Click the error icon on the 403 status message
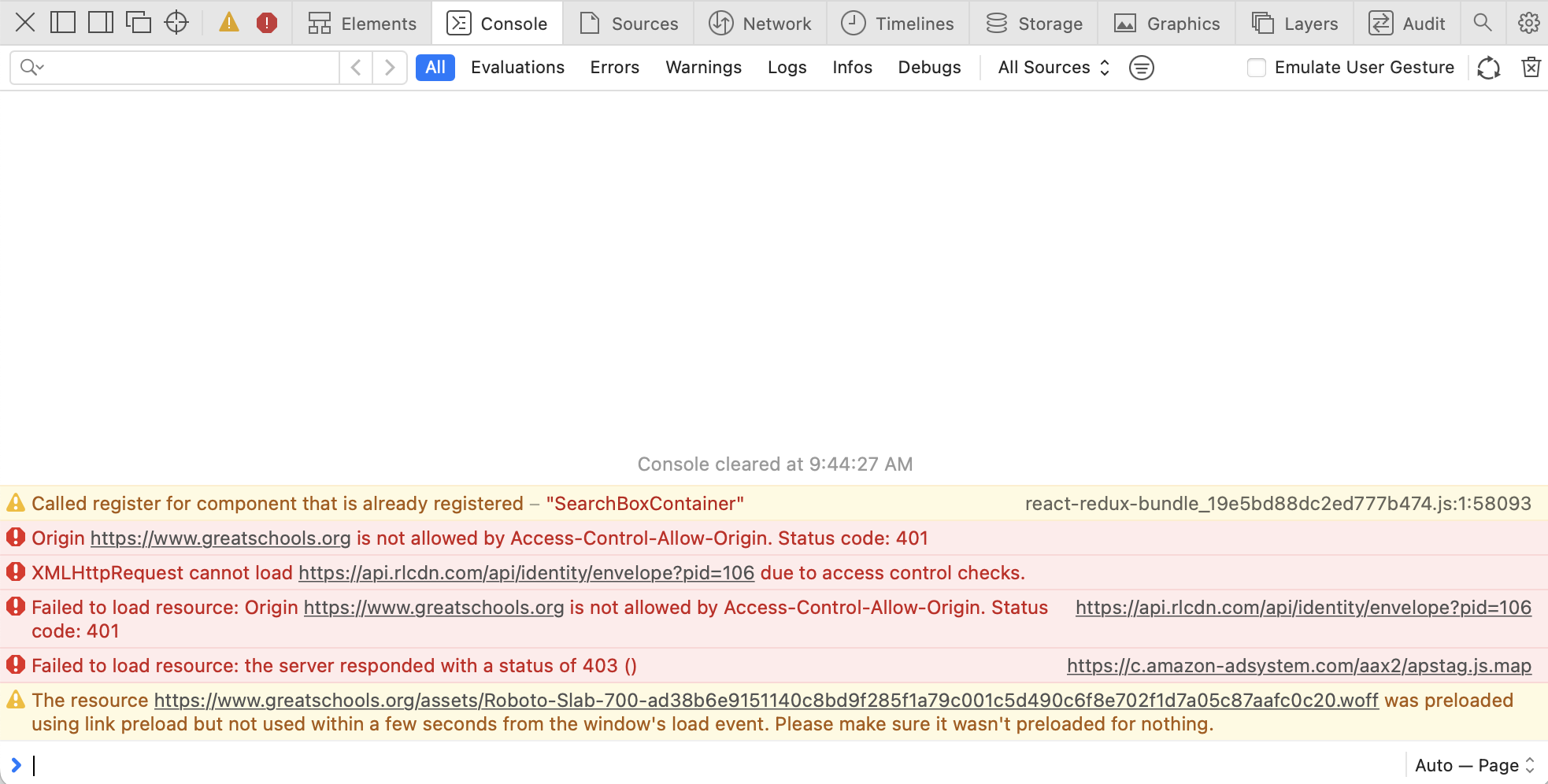 click(16, 665)
